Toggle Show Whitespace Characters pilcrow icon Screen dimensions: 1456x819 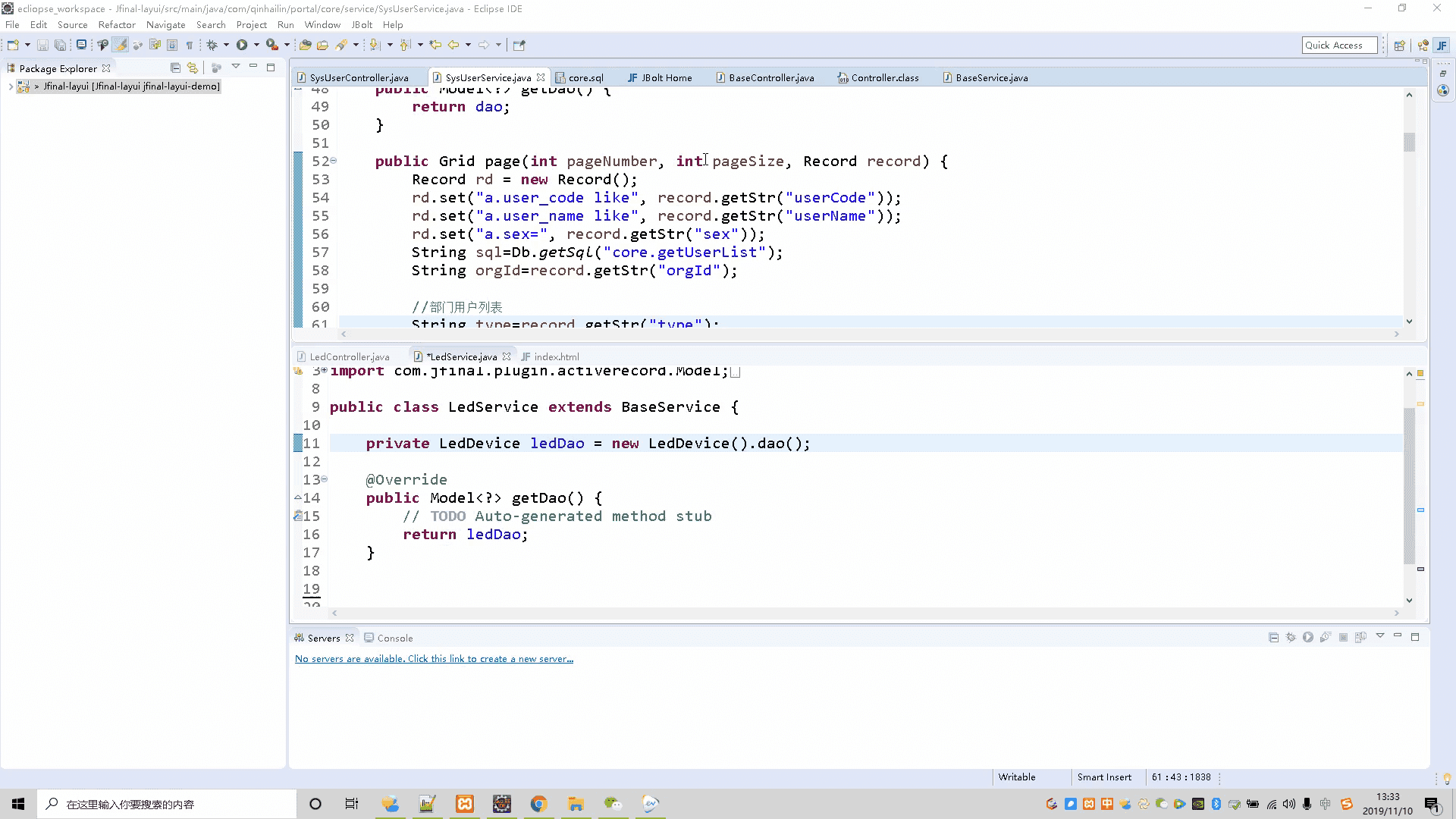pos(190,45)
